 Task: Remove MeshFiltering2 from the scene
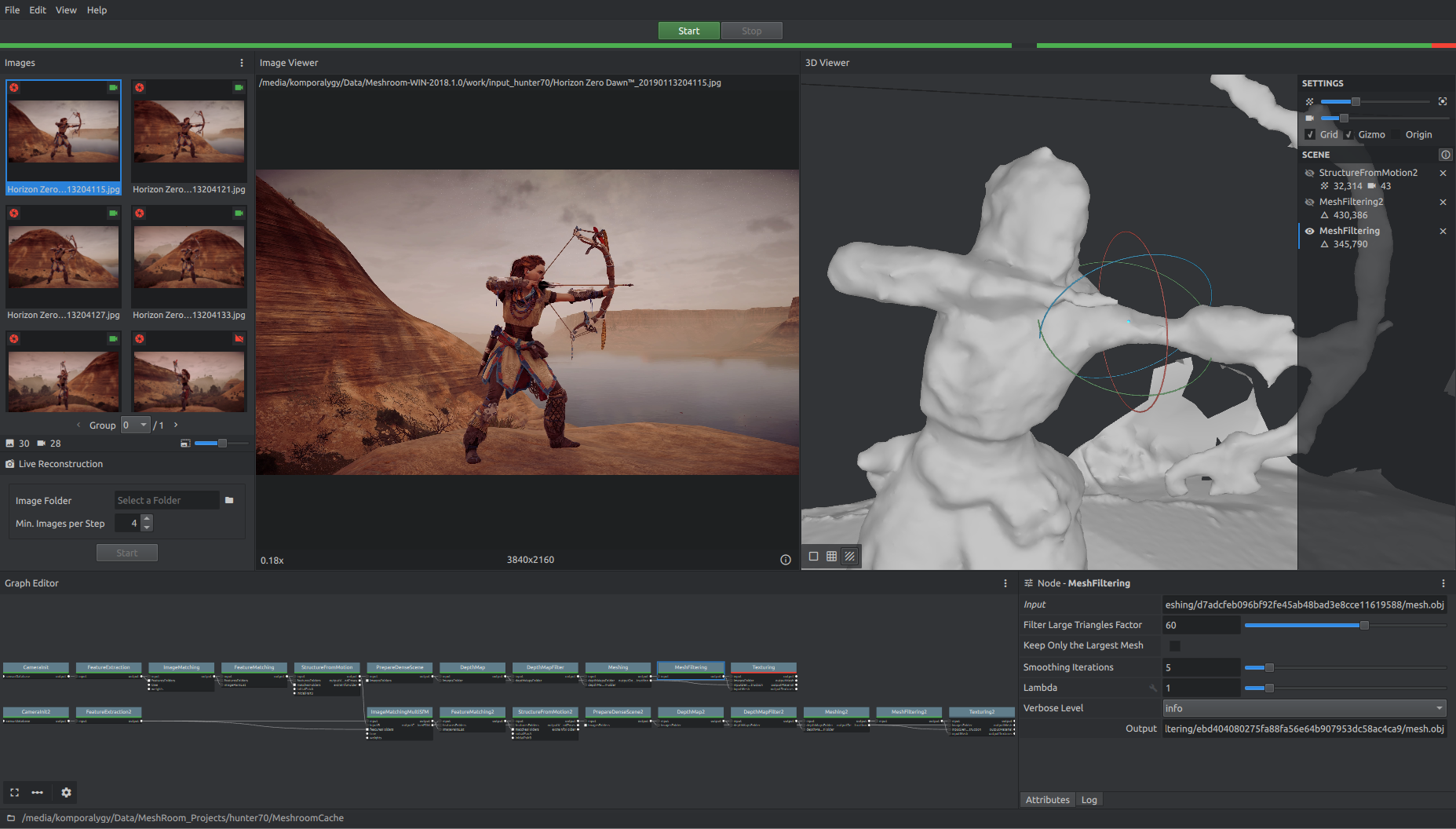pos(1443,202)
